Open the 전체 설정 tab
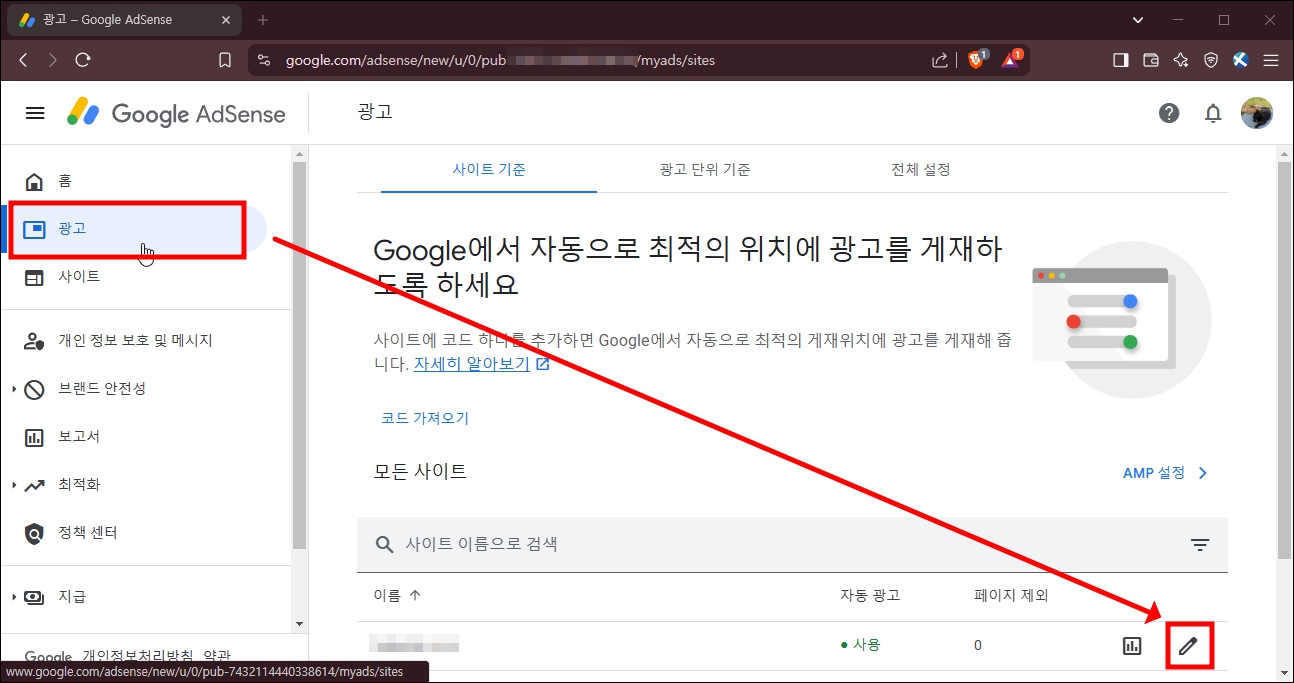 920,169
